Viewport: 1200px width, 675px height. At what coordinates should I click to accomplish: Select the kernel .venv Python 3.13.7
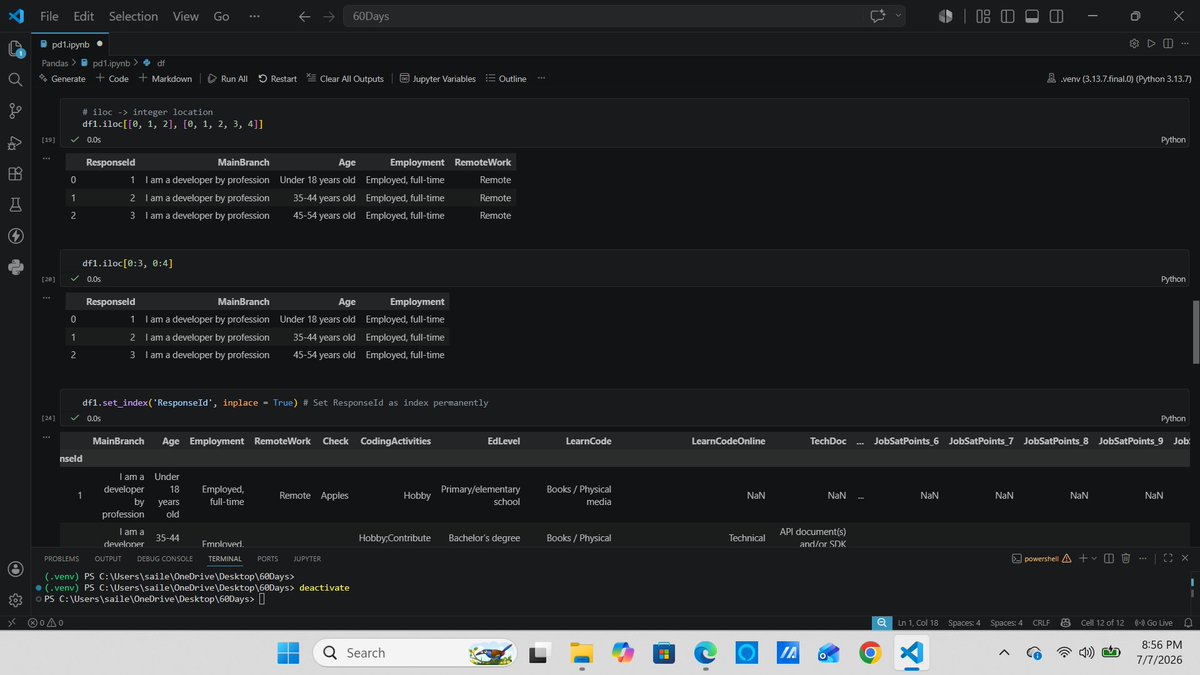pyautogui.click(x=1117, y=78)
